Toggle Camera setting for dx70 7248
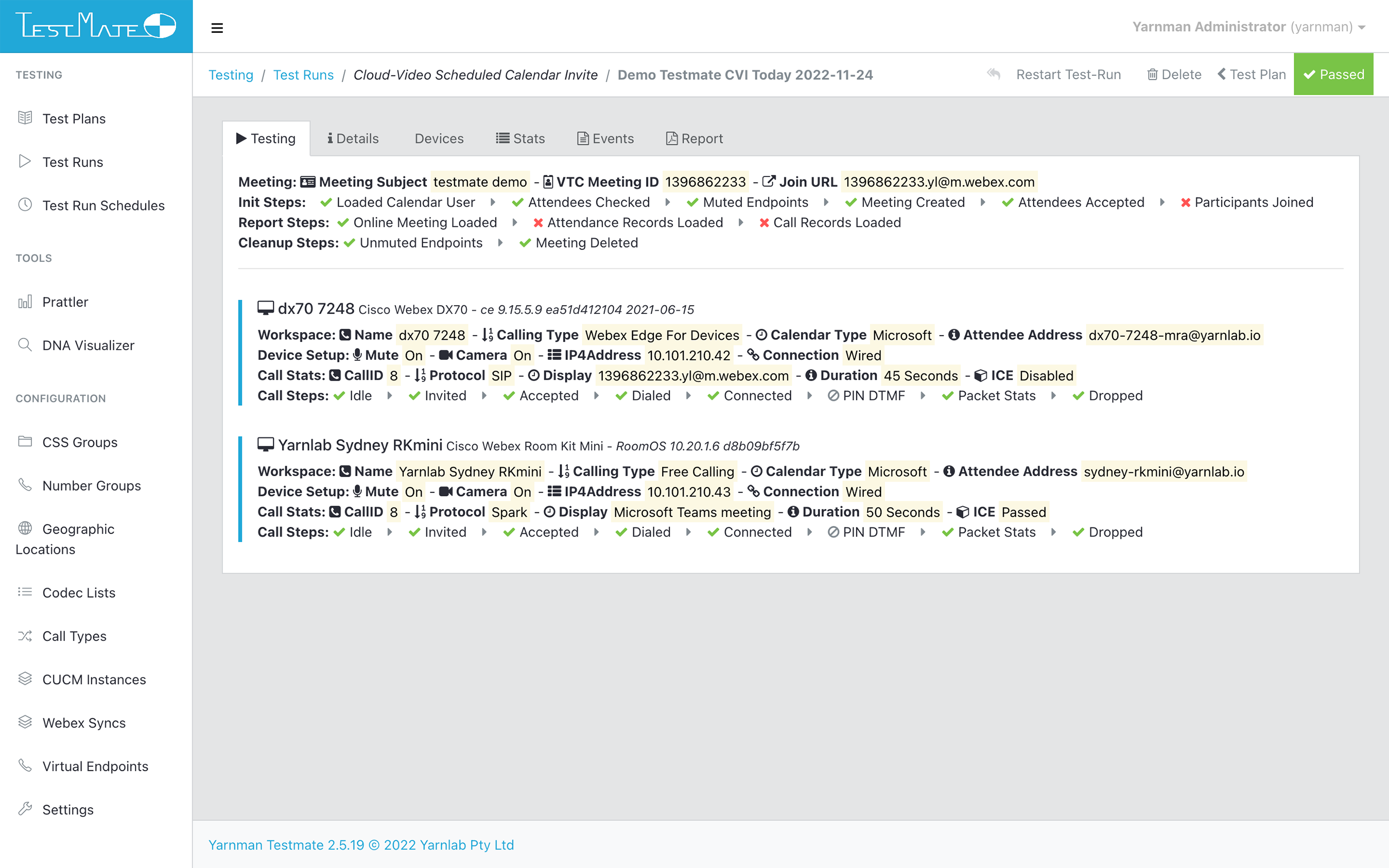Viewport: 1389px width, 868px height. coord(522,355)
